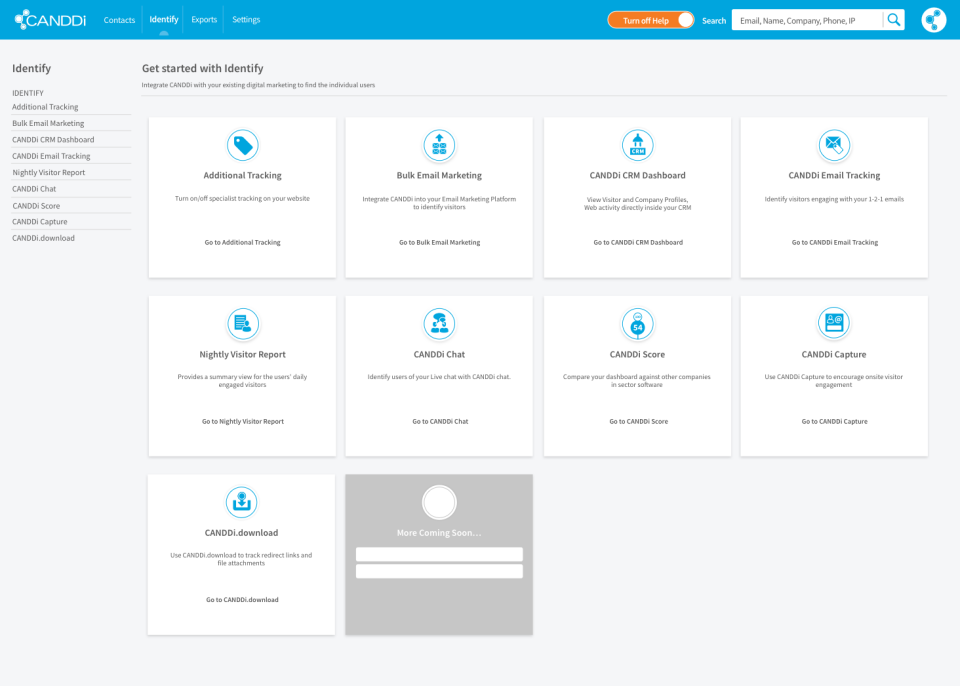Click the CANDDi Email Tracking envelope icon
960x686 pixels.
pos(834,145)
